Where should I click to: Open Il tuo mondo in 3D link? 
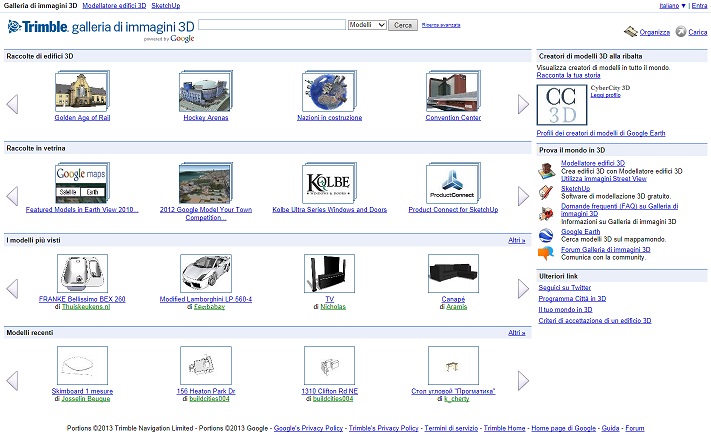(565, 309)
